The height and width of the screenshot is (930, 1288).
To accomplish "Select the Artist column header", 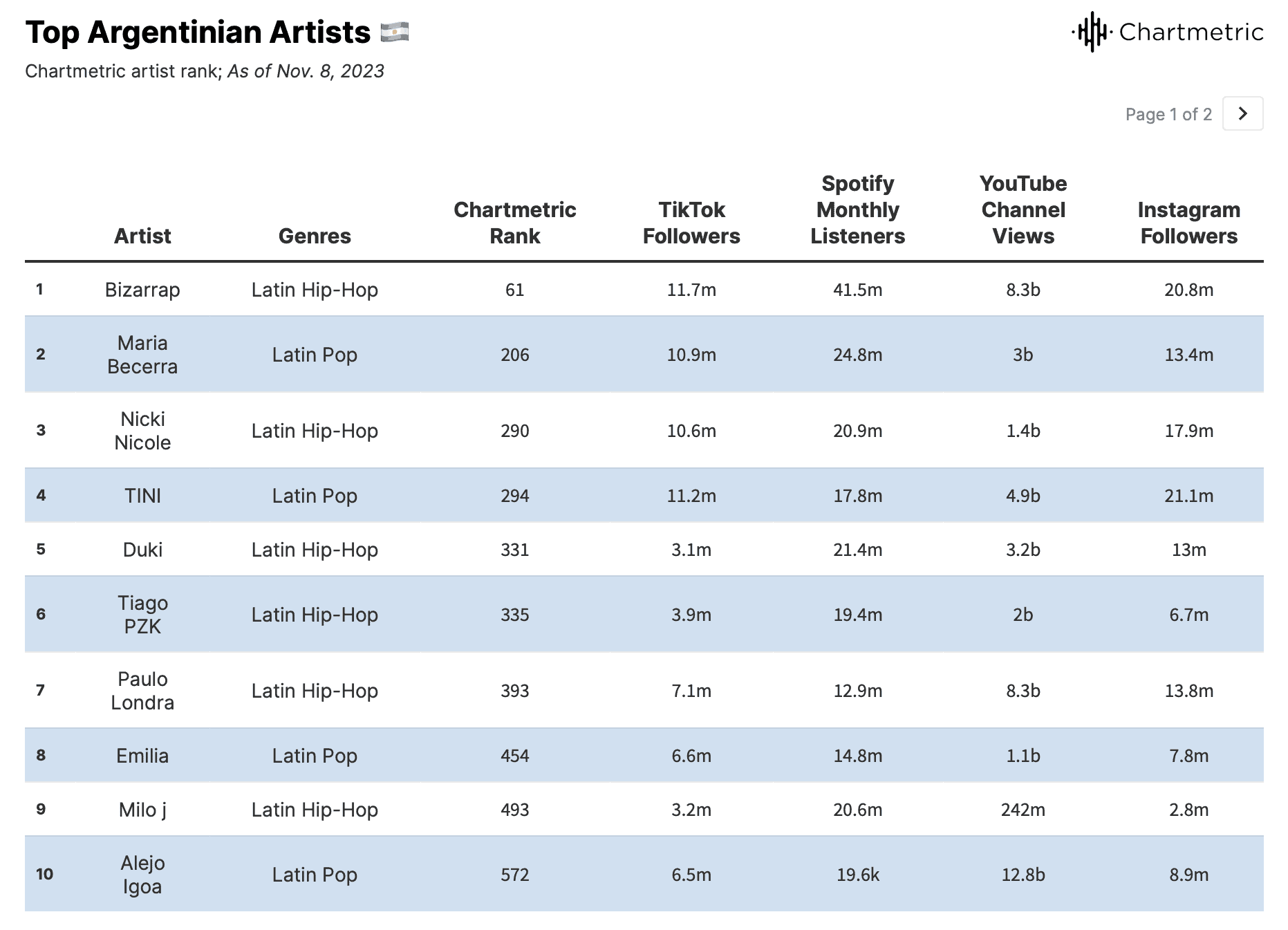I will point(142,235).
